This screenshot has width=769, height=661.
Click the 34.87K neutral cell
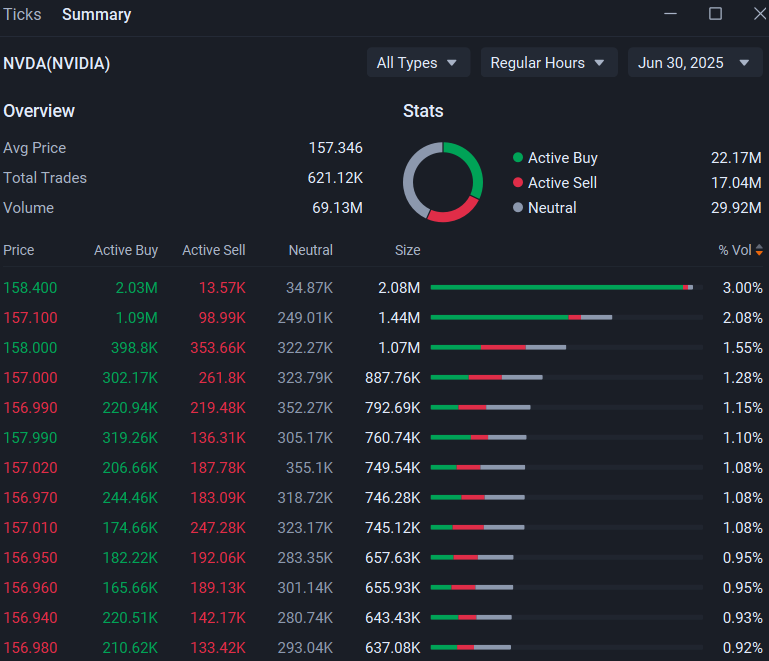tap(309, 288)
